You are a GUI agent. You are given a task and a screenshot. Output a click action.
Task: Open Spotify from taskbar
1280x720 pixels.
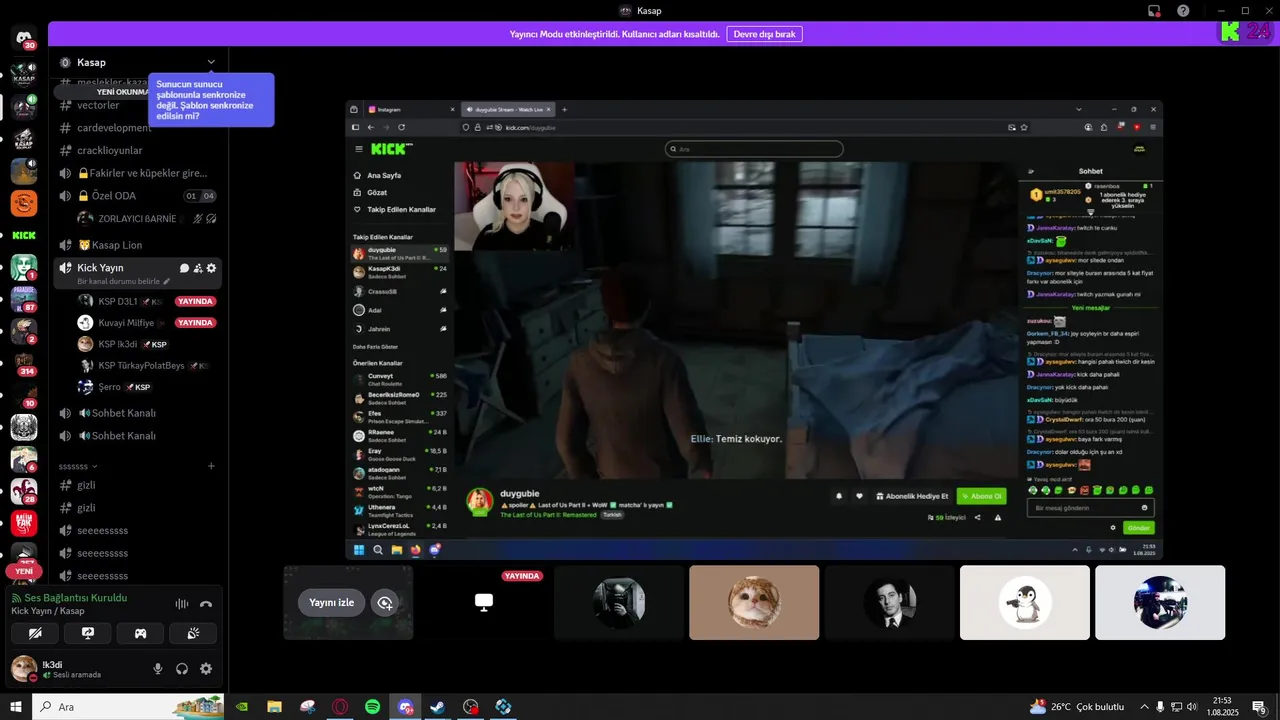pyautogui.click(x=372, y=707)
